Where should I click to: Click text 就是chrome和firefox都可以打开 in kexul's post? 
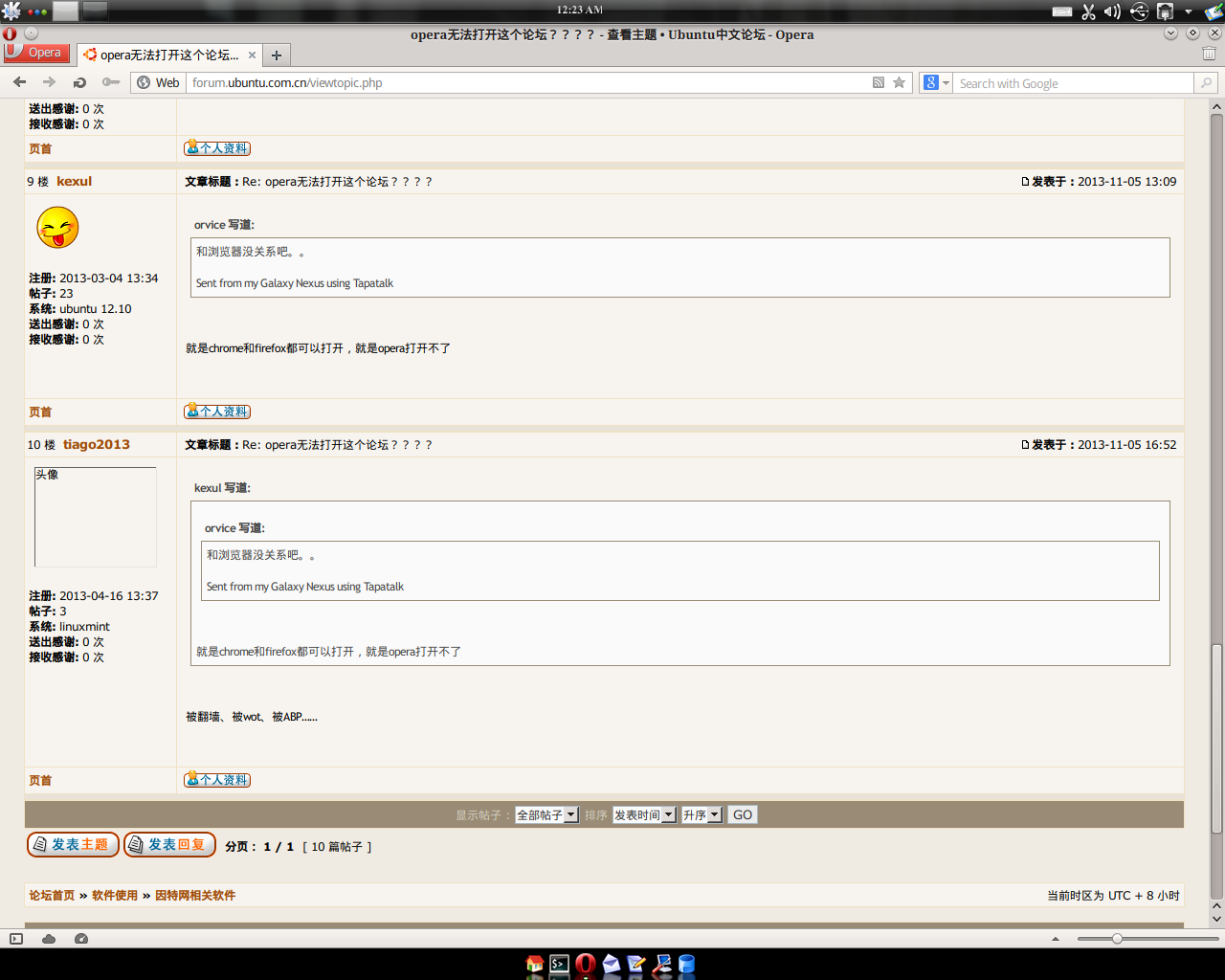coord(264,348)
